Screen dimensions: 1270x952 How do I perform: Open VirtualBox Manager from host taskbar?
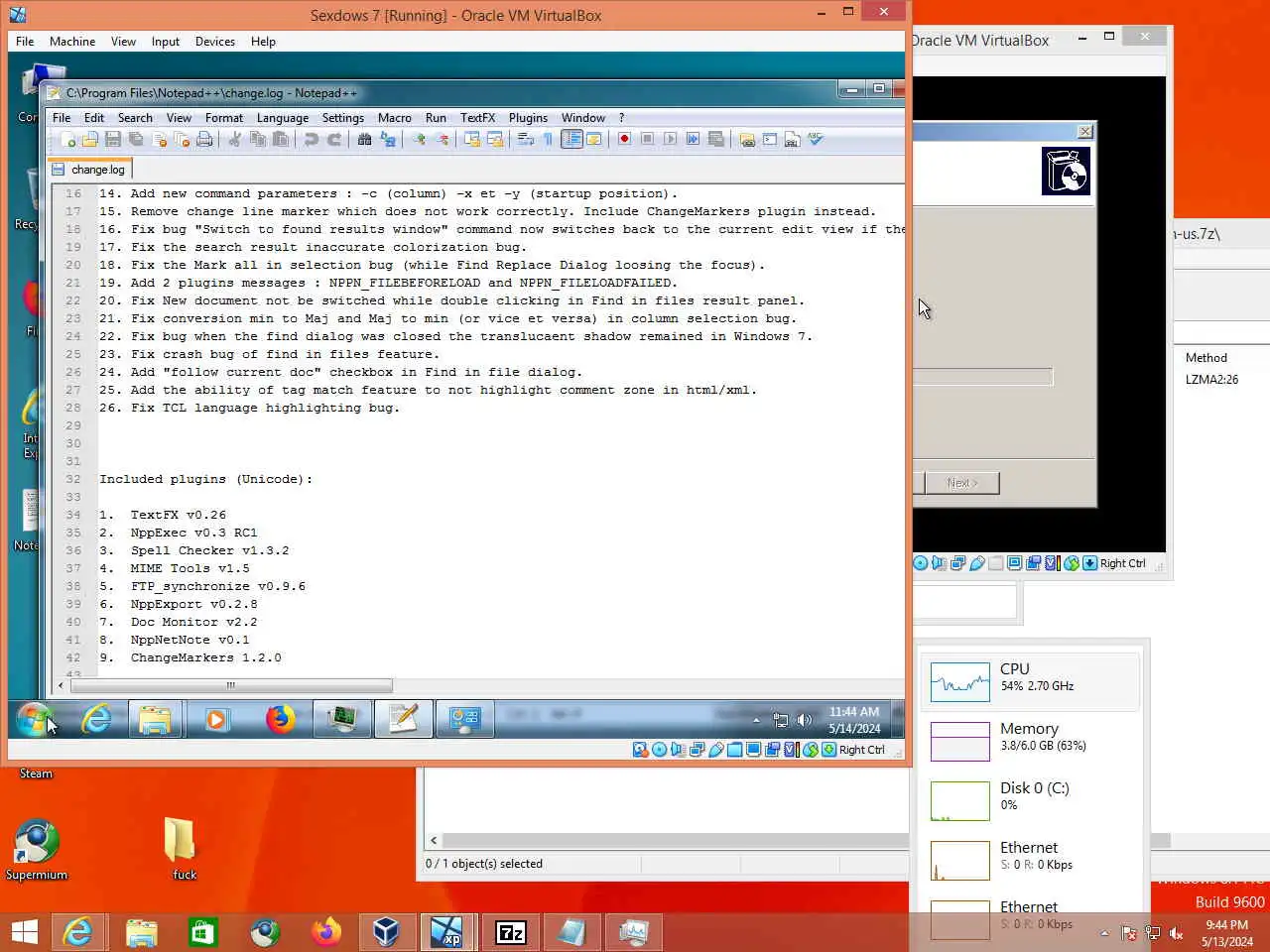tap(386, 932)
